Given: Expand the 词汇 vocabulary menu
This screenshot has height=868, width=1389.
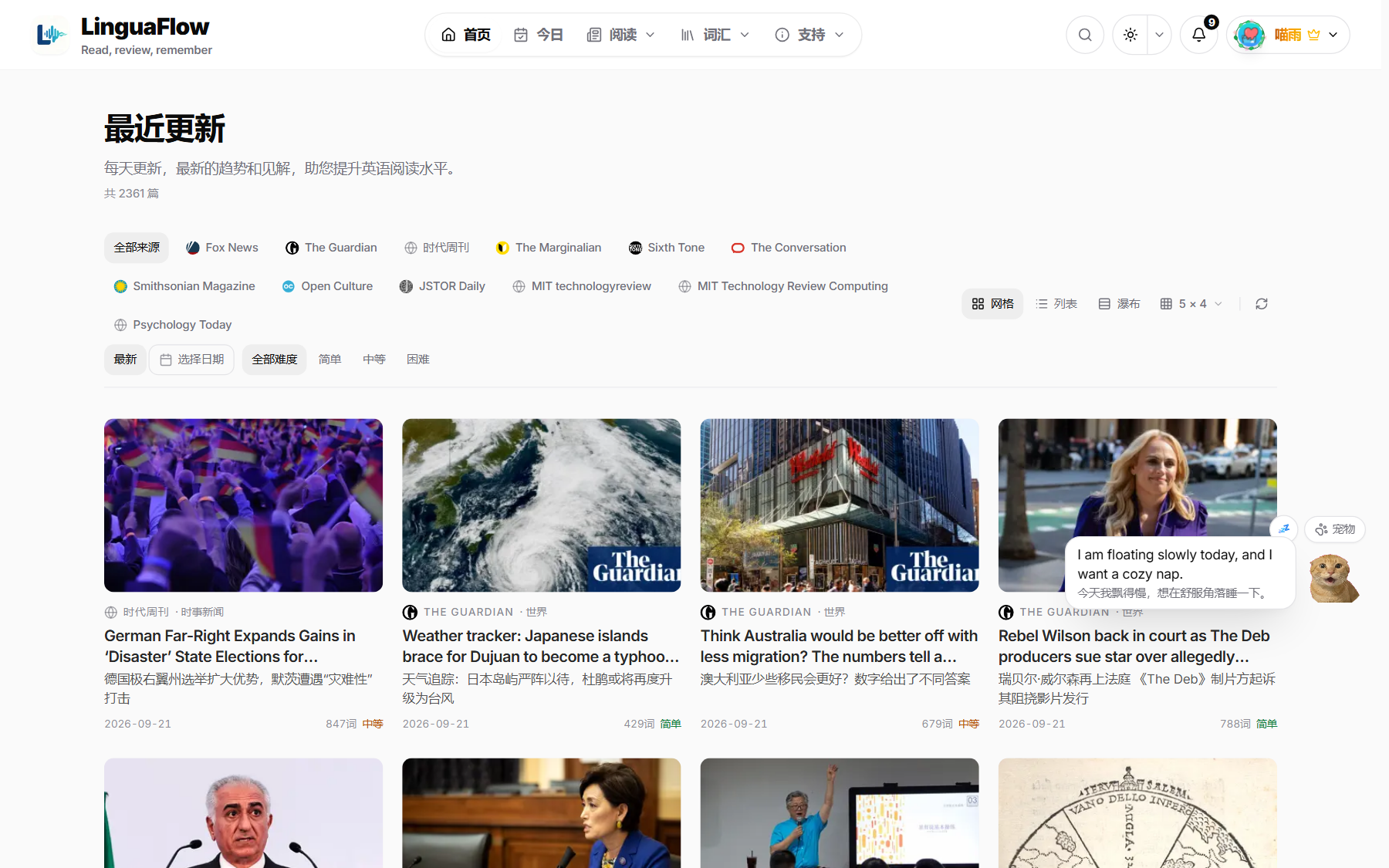Looking at the screenshot, I should pos(715,35).
